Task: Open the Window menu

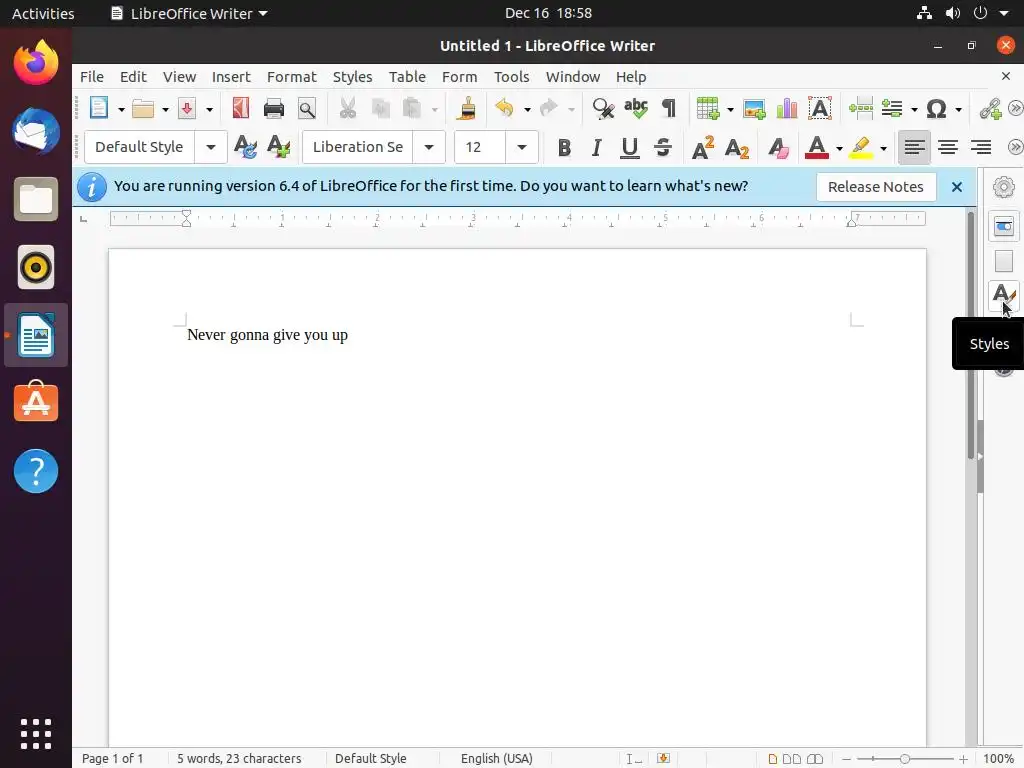Action: click(x=573, y=77)
